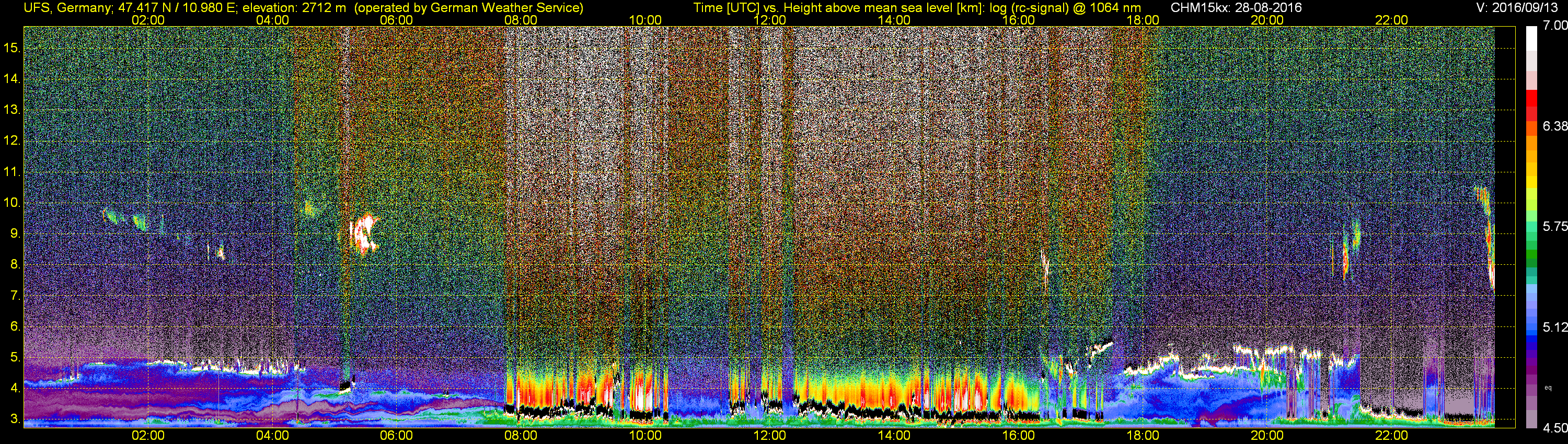Click the 12:00 label on the bottom time axis

(x=769, y=436)
